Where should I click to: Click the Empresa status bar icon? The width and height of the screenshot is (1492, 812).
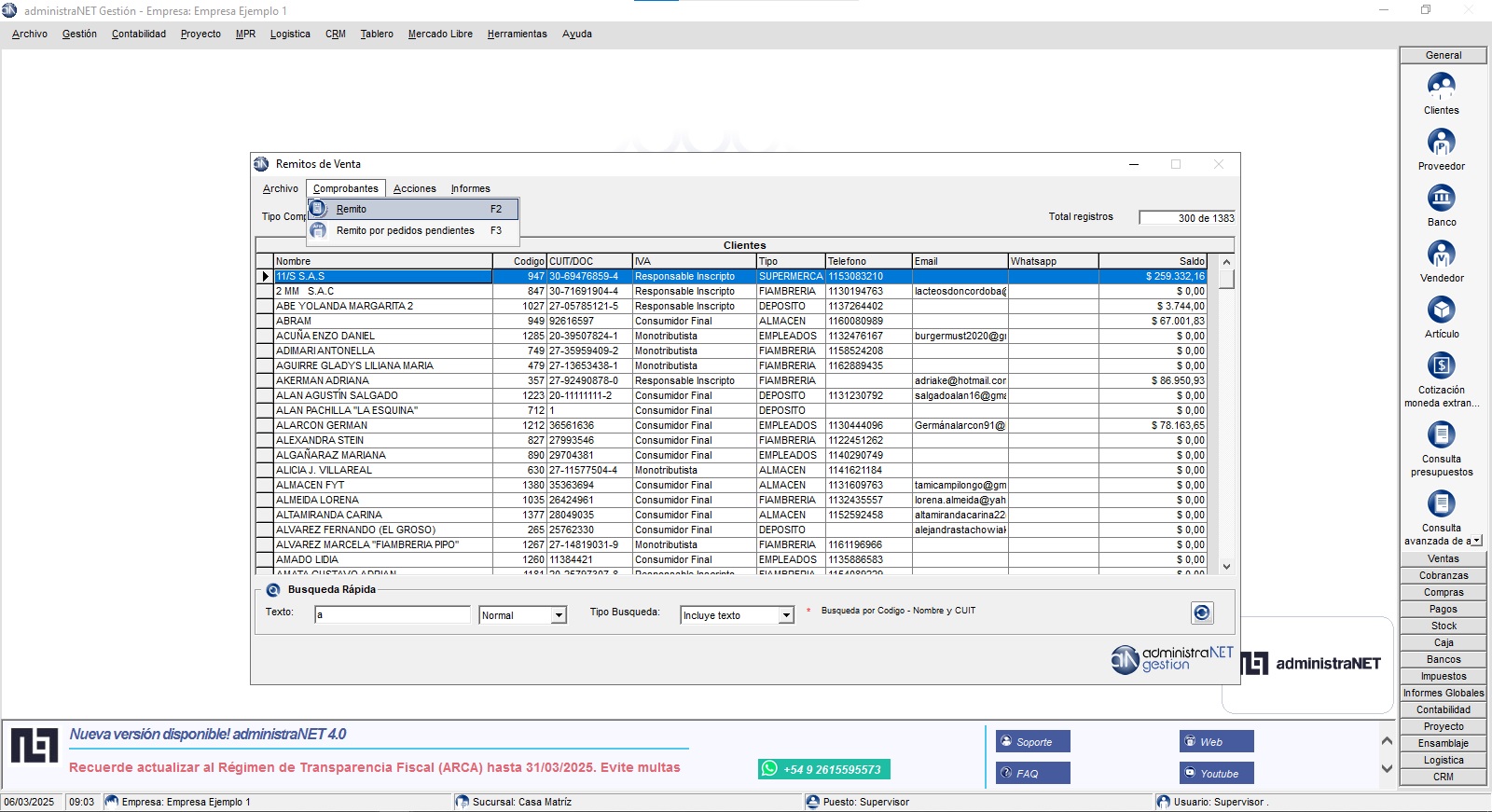click(112, 802)
